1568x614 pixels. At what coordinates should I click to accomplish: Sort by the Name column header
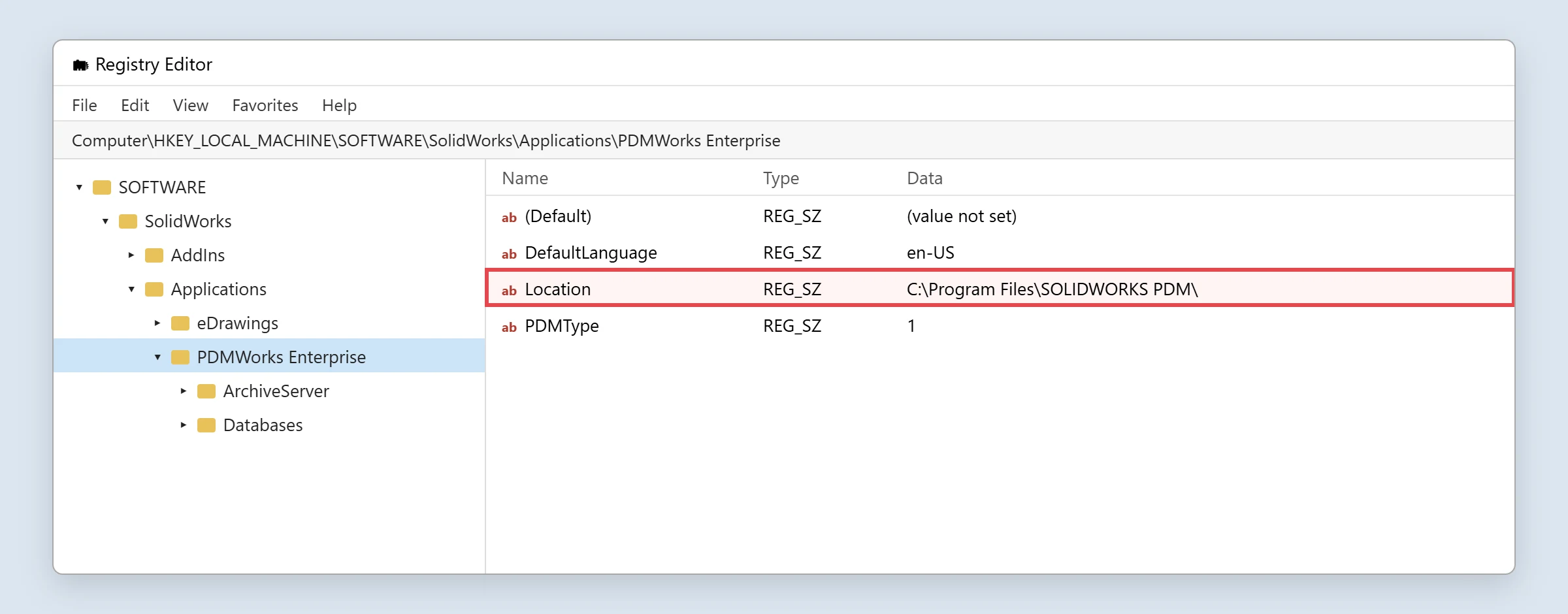point(525,178)
